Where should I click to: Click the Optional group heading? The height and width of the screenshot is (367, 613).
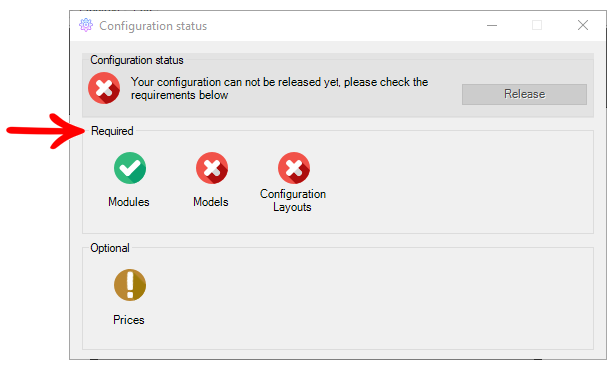click(x=110, y=248)
